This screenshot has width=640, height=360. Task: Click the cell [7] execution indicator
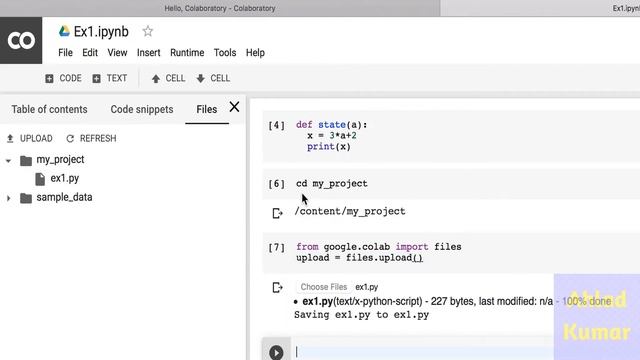276,247
